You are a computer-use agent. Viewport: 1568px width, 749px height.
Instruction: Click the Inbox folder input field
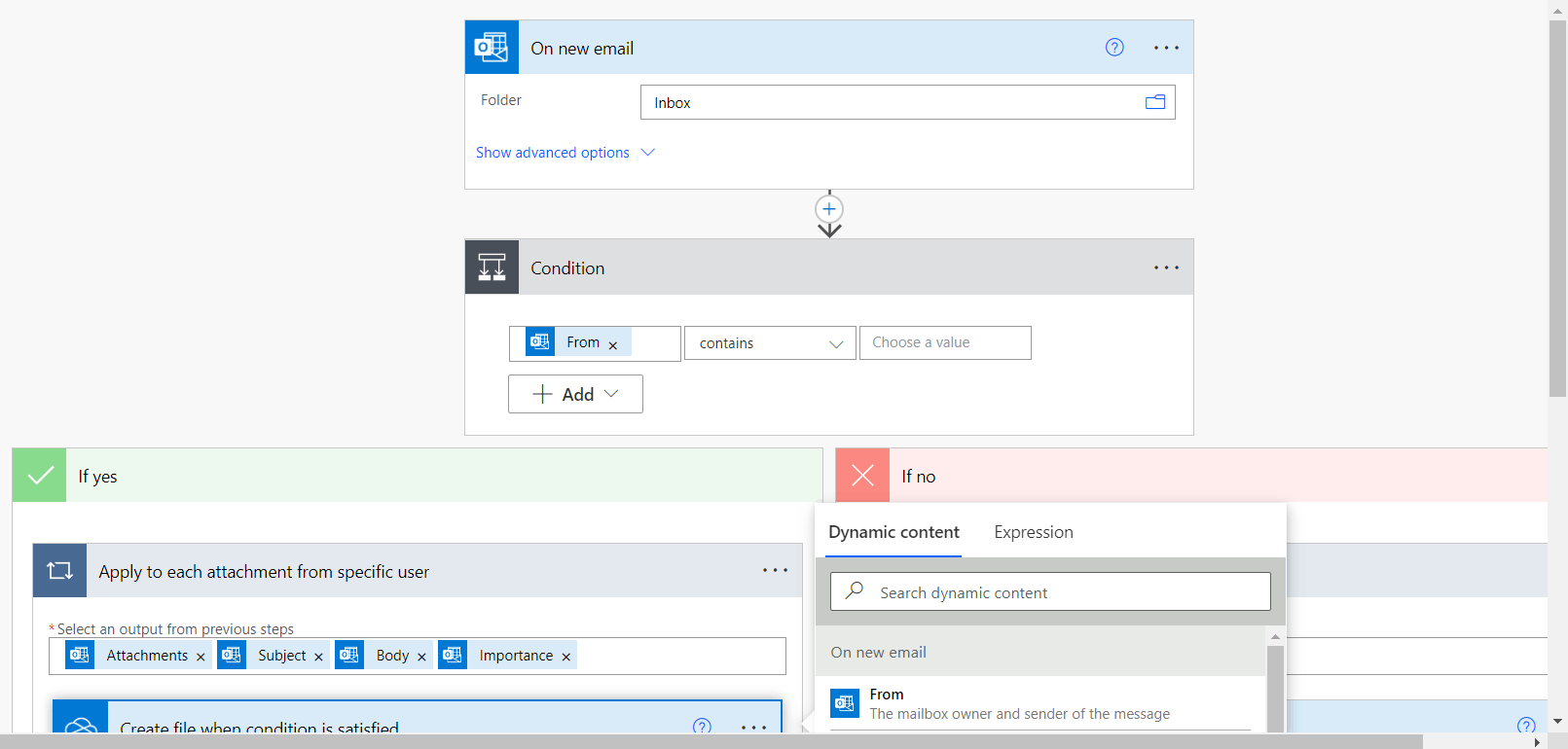907,102
